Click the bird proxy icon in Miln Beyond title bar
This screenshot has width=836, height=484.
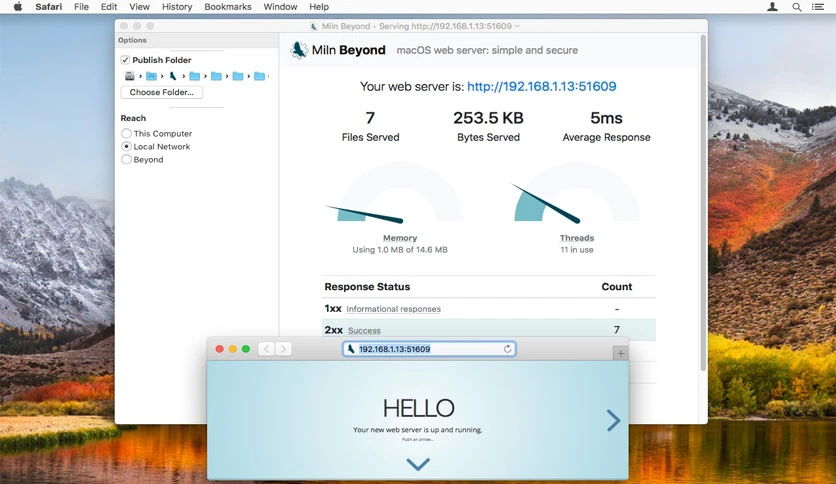(314, 26)
